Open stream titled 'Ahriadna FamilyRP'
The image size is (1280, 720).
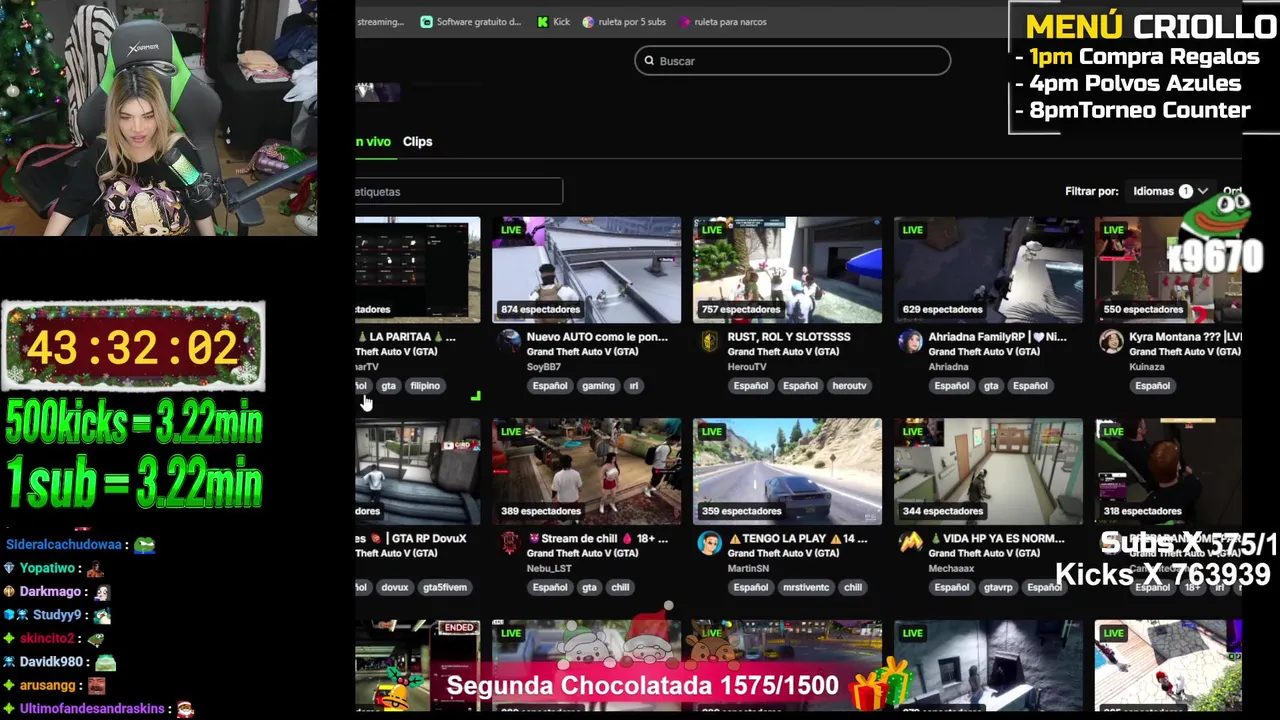997,337
